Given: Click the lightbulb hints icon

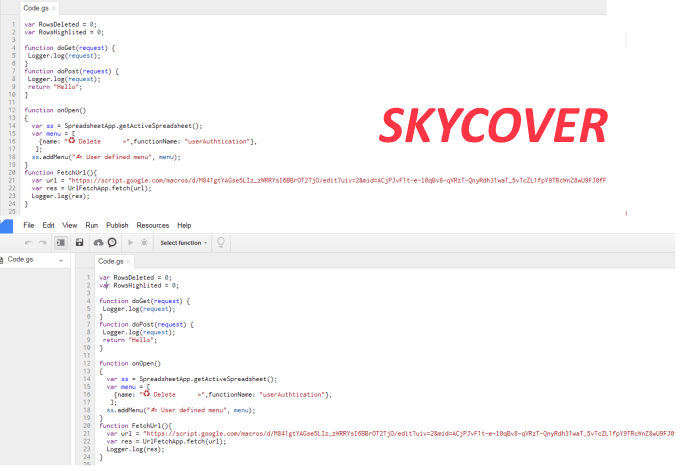Looking at the screenshot, I should pos(221,242).
